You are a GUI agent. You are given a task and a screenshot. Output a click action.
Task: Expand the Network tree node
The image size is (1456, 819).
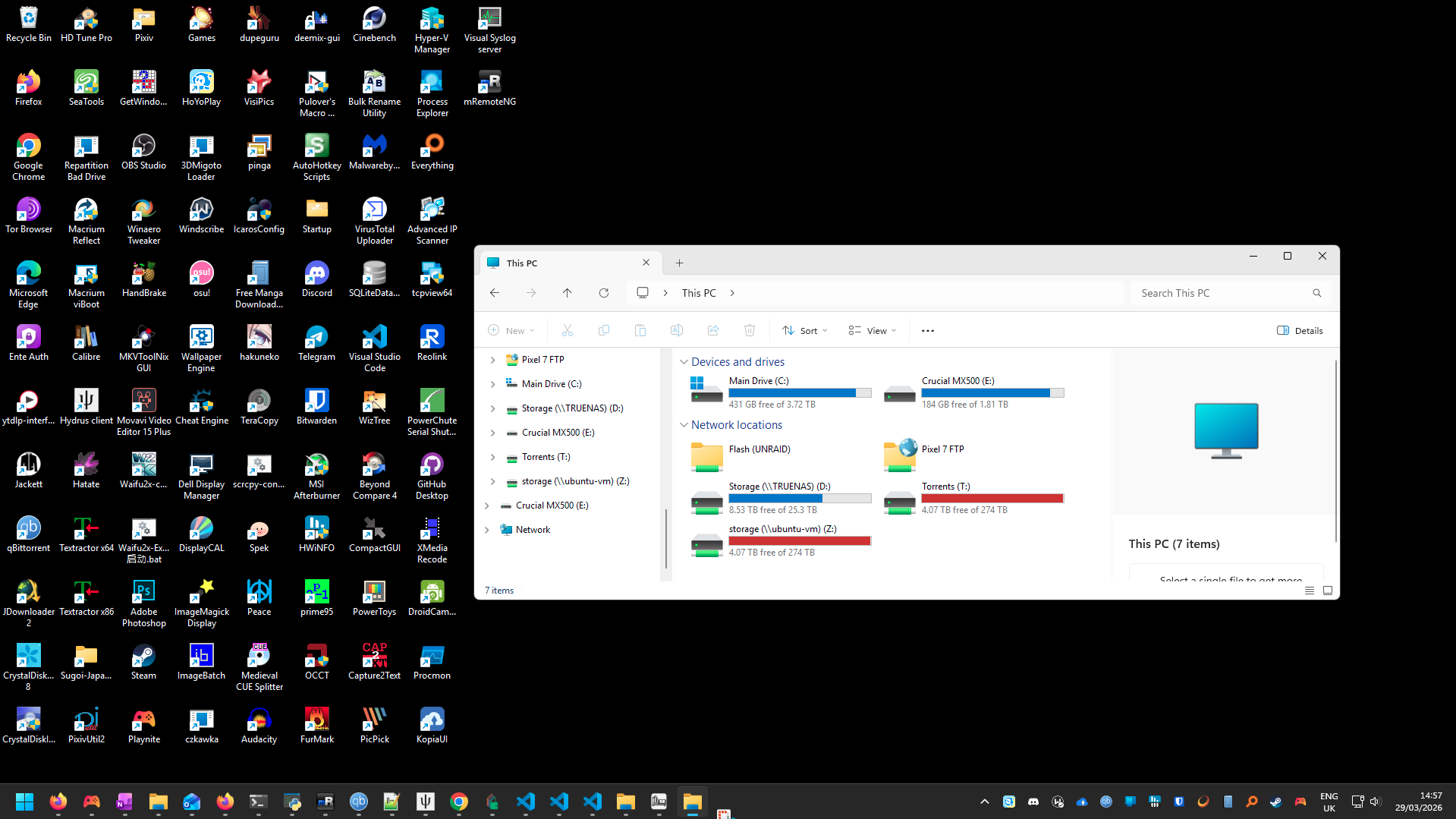[x=487, y=530]
